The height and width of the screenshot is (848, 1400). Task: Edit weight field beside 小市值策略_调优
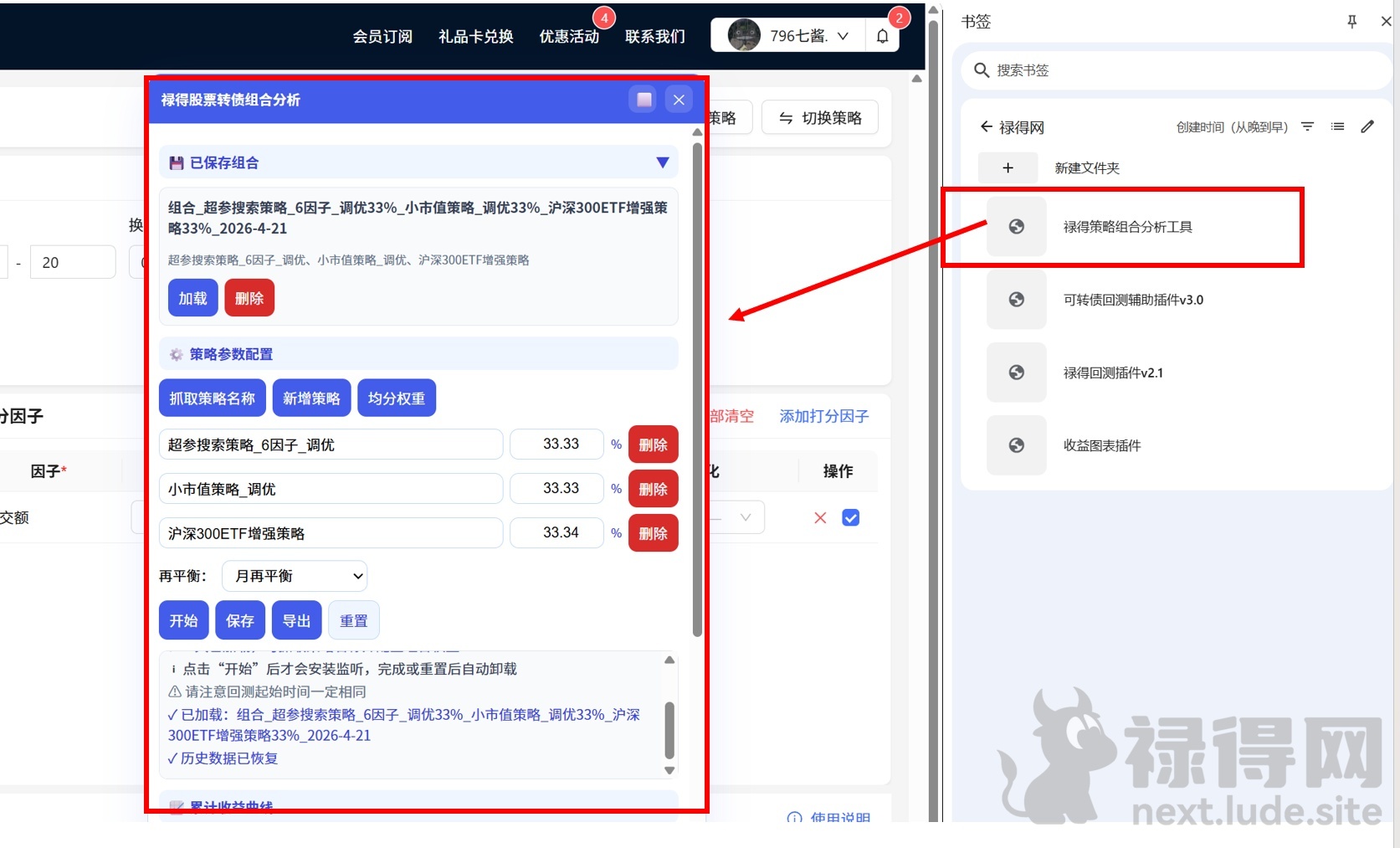tap(557, 488)
